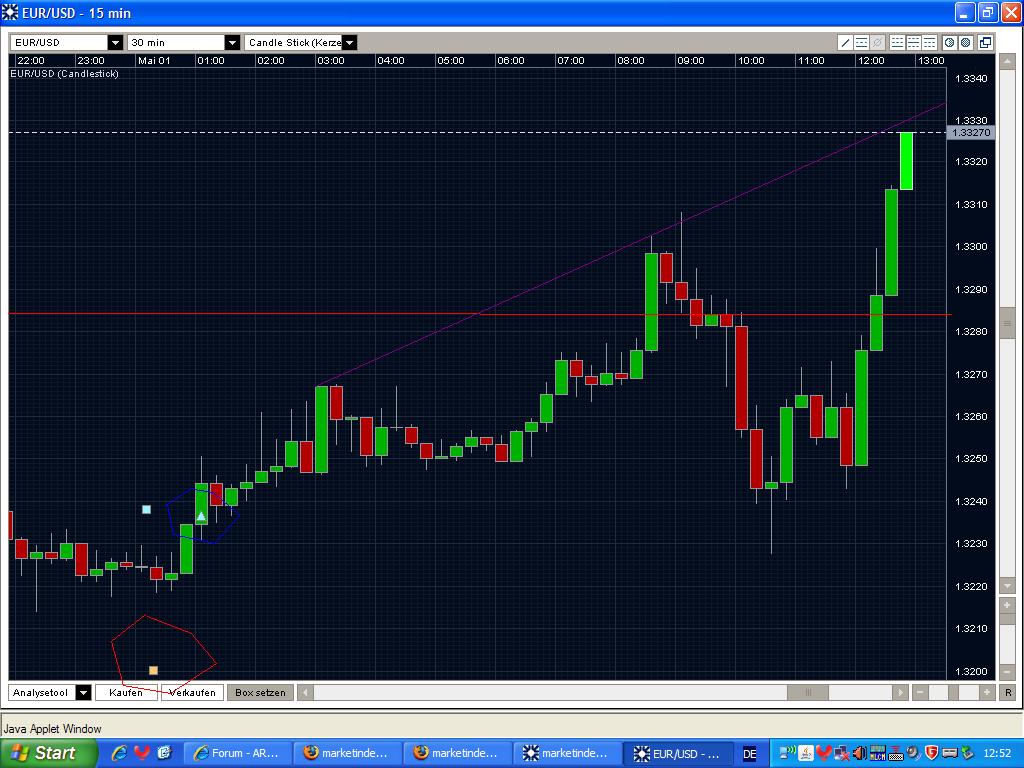Click the delete drawing lines icon

click(877, 43)
